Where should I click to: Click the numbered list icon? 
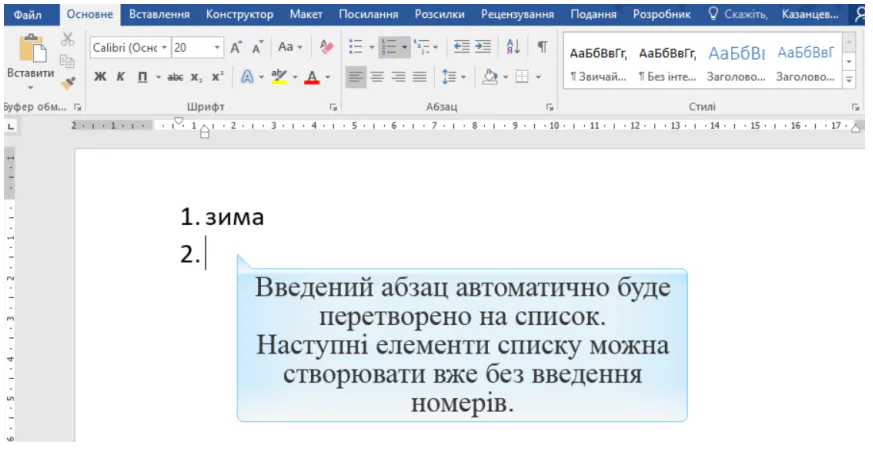389,47
